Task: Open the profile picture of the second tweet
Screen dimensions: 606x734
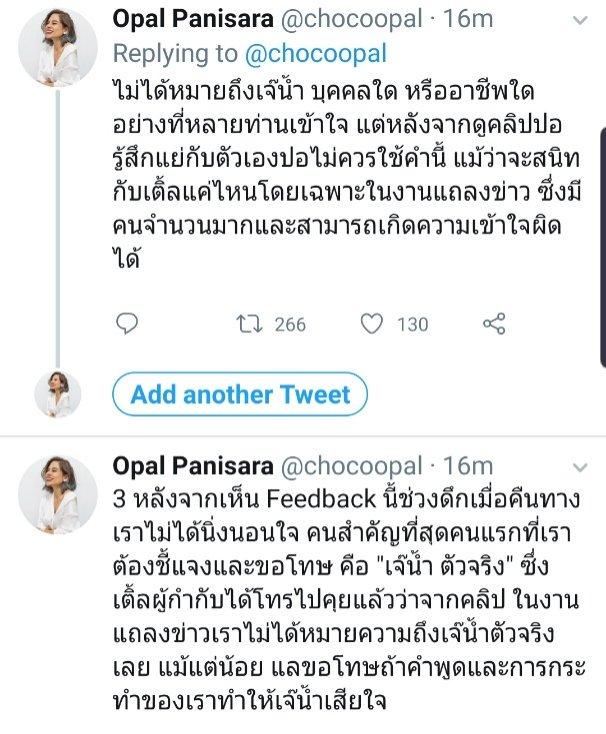Action: [58, 492]
